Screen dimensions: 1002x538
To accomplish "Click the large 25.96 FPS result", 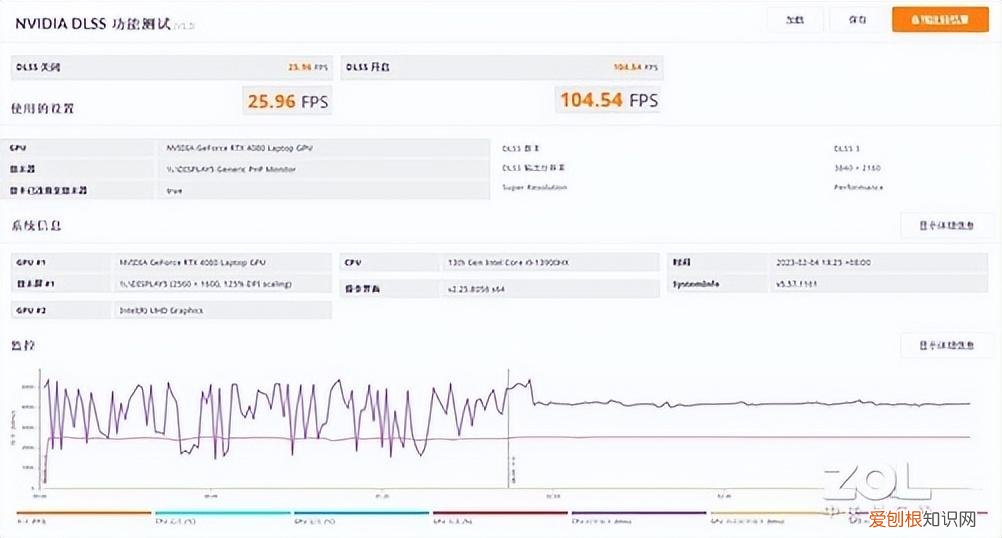I will pyautogui.click(x=287, y=101).
